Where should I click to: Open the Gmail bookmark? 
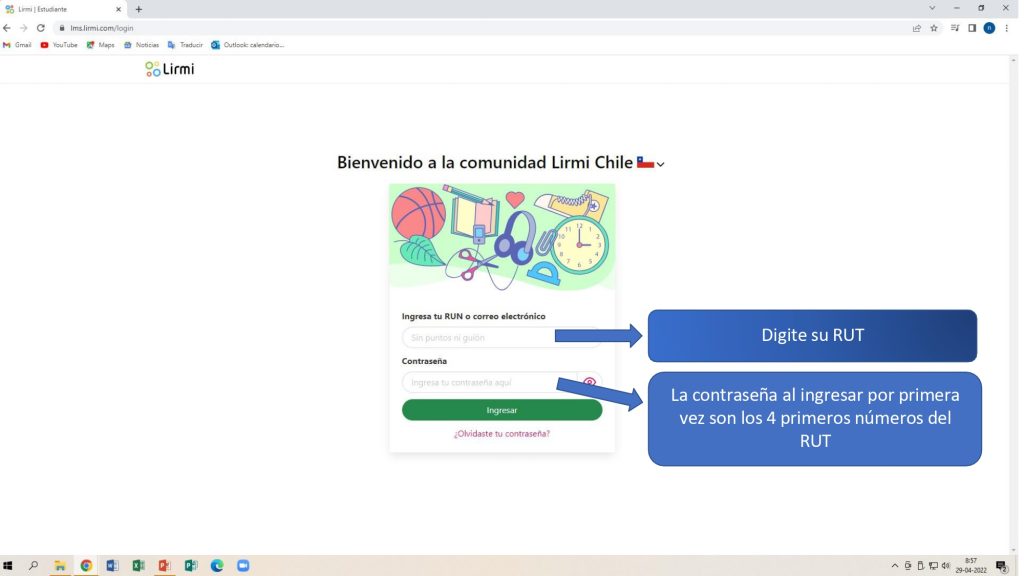coord(17,45)
